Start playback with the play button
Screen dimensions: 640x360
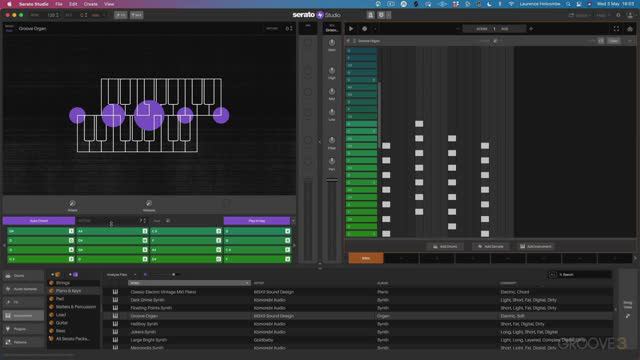(x=351, y=29)
